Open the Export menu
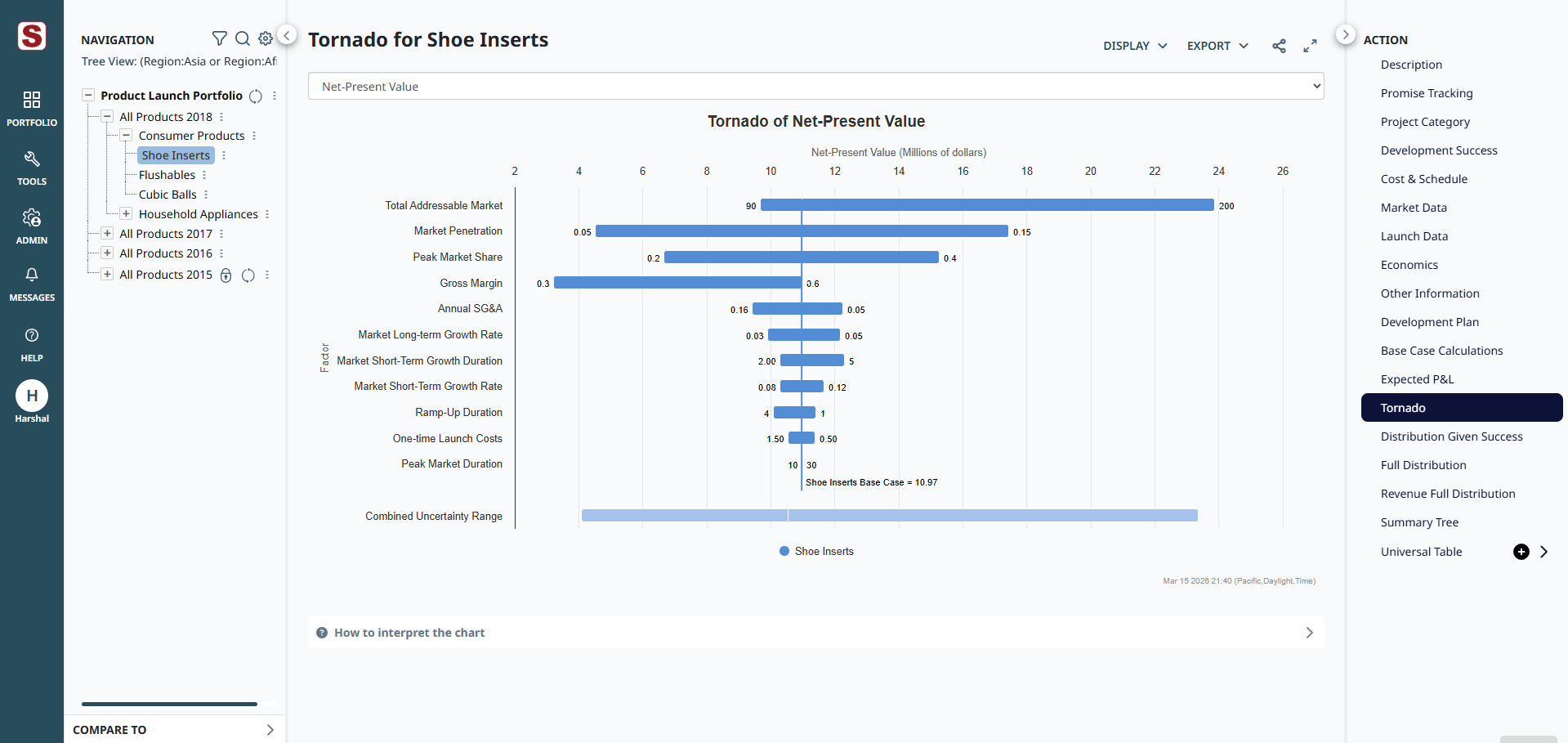The image size is (1568, 743). tap(1217, 46)
